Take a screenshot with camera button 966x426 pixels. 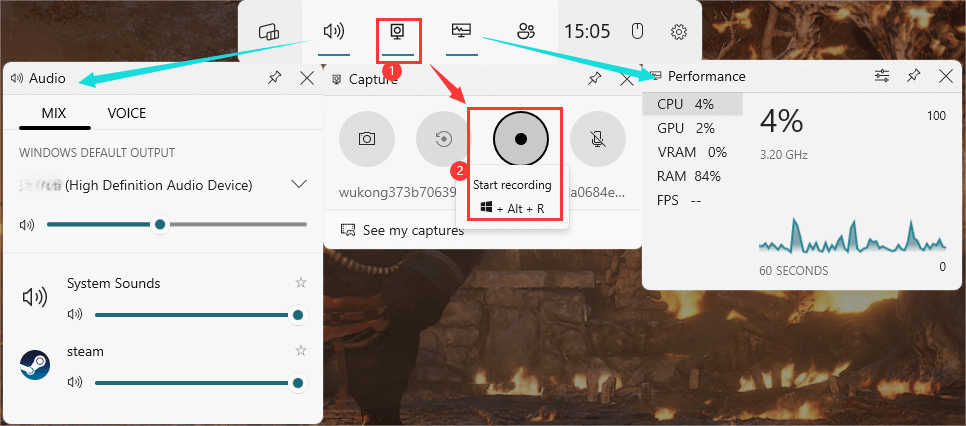(x=367, y=139)
